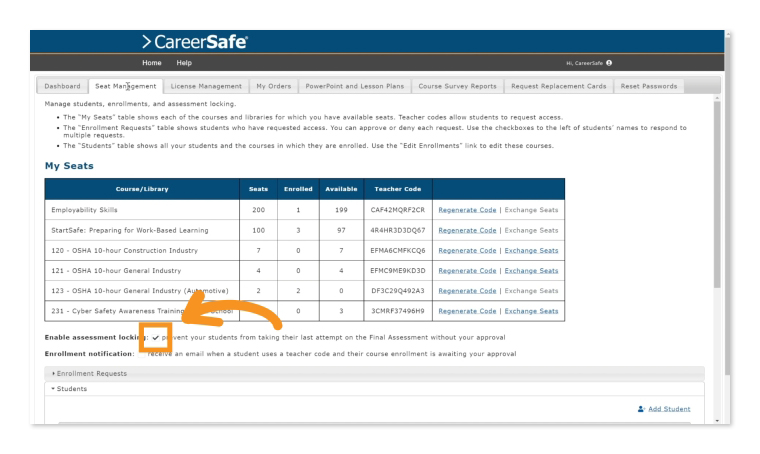Open the Request Replacement Cards tab
This screenshot has width=760, height=454.
[559, 86]
